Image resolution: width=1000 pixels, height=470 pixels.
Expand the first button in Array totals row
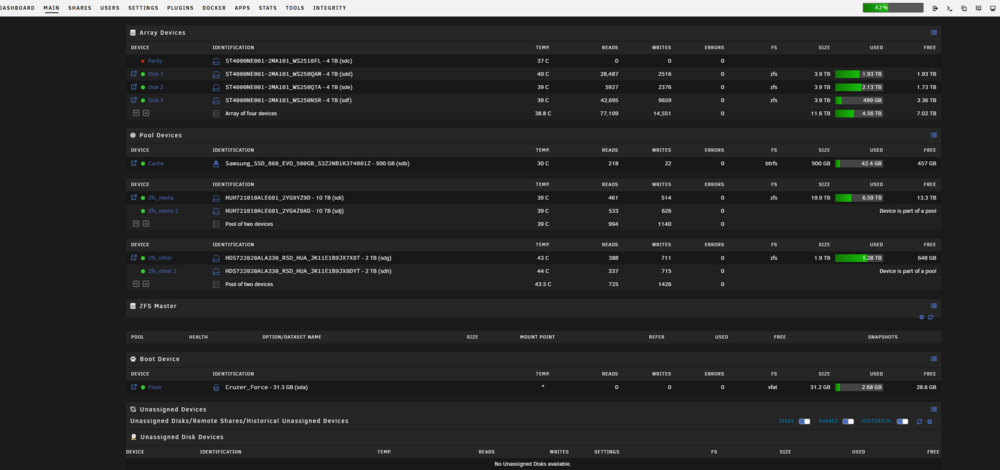pos(136,113)
